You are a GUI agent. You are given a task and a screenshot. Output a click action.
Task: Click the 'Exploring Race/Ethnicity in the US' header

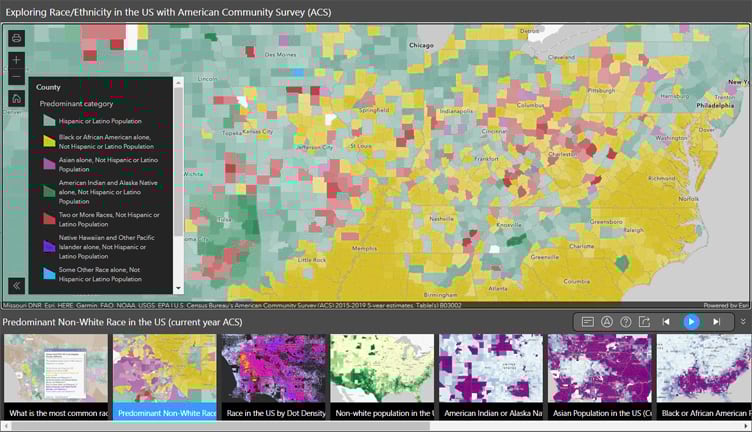pos(168,12)
